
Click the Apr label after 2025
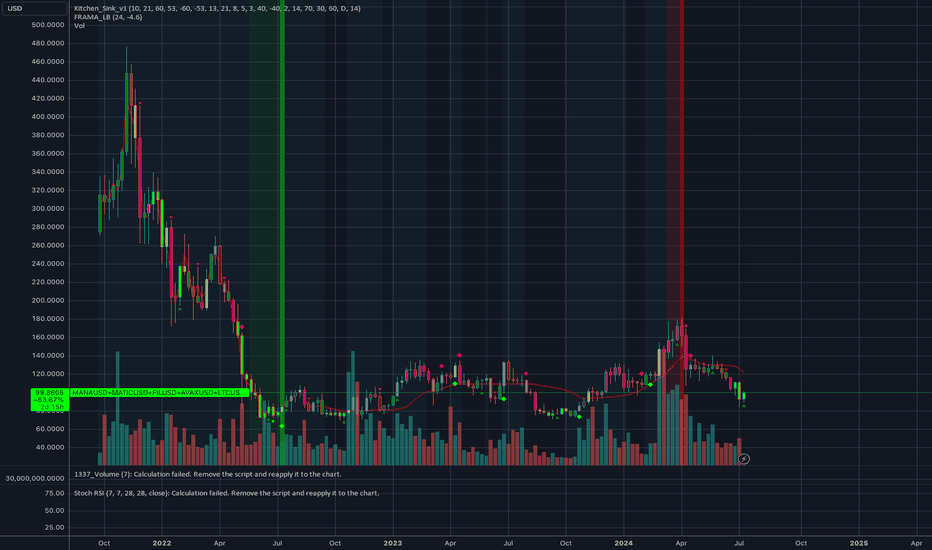pyautogui.click(x=916, y=543)
